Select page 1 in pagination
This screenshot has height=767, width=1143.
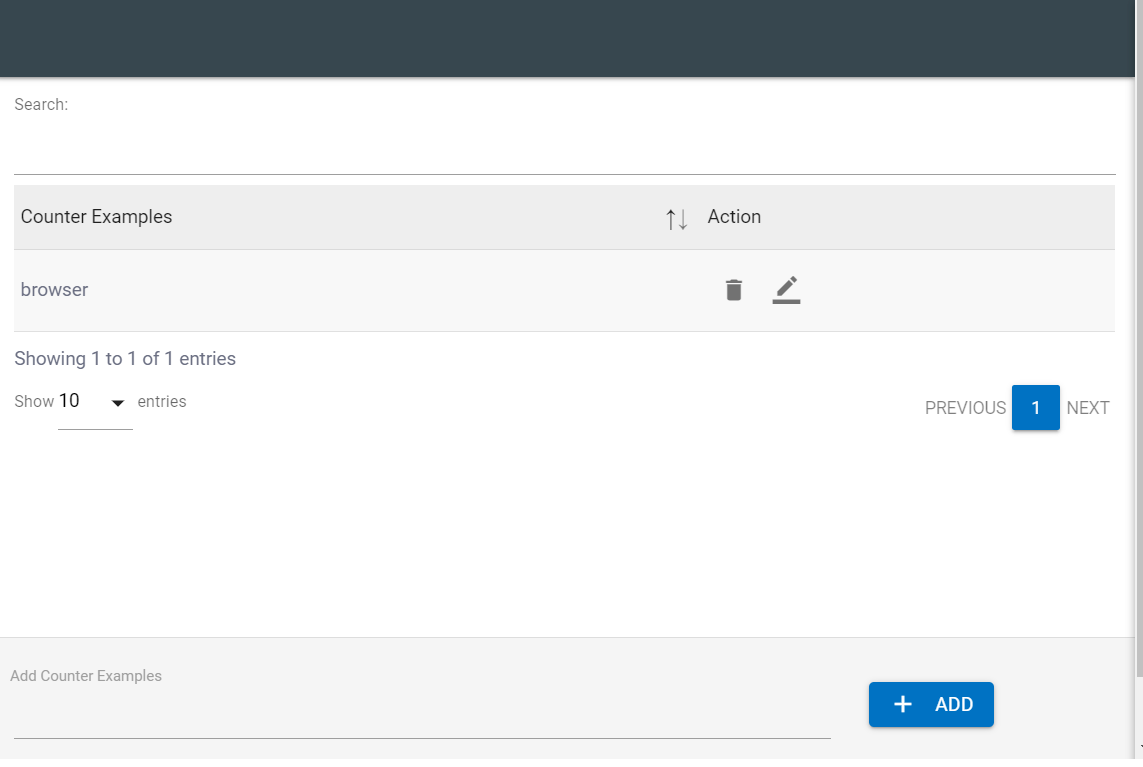[x=1036, y=408]
